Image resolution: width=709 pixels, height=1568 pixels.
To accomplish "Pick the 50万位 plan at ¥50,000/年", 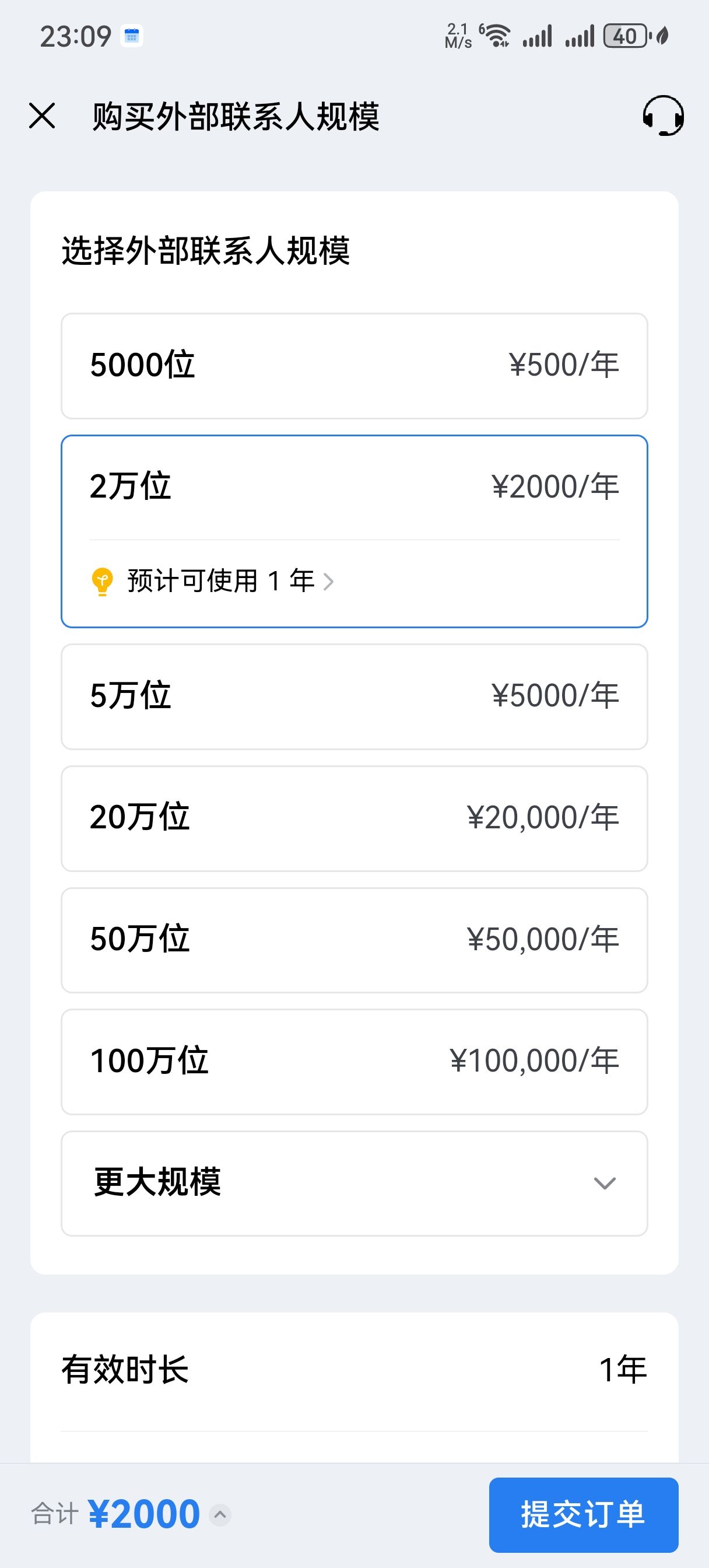I will click(x=354, y=940).
